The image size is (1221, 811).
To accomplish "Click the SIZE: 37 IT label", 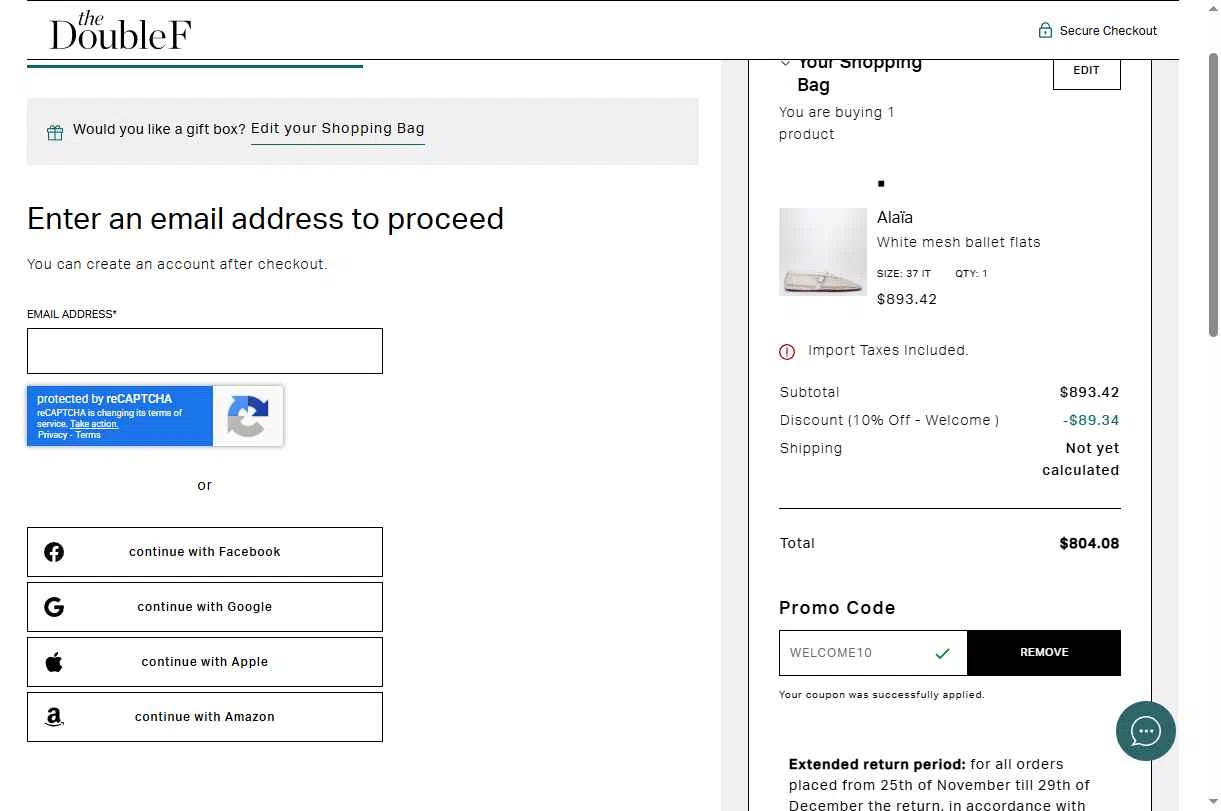I will point(904,274).
